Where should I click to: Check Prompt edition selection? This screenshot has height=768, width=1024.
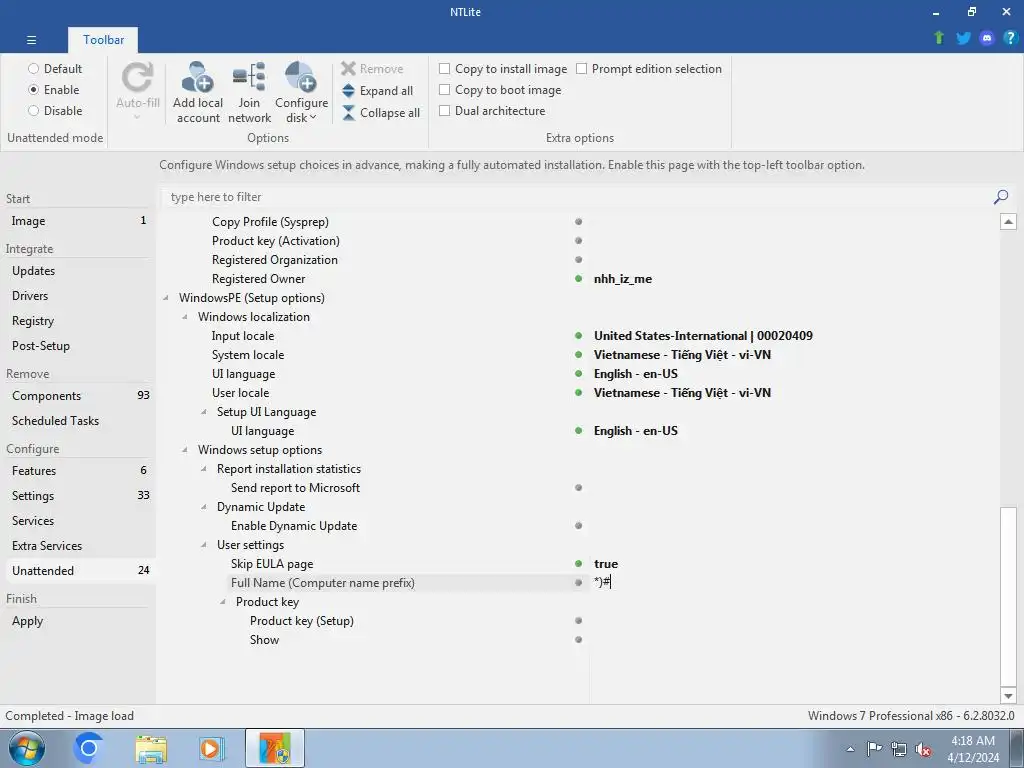[x=581, y=69]
